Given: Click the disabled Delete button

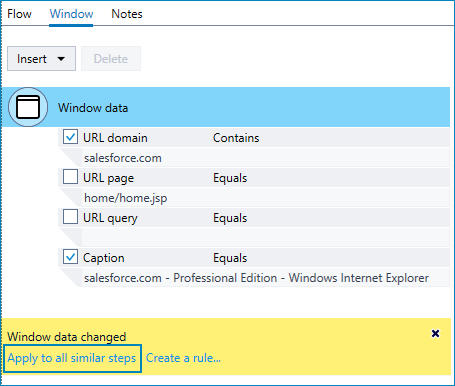Looking at the screenshot, I should pos(111,59).
